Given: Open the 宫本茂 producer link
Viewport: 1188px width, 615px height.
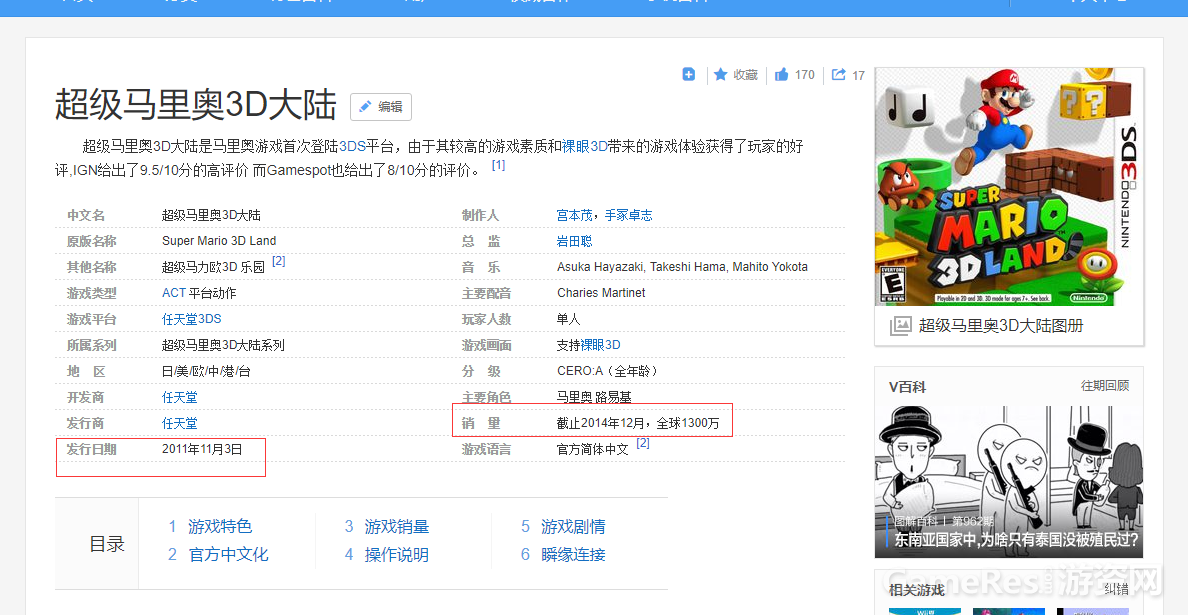Looking at the screenshot, I should (x=574, y=215).
